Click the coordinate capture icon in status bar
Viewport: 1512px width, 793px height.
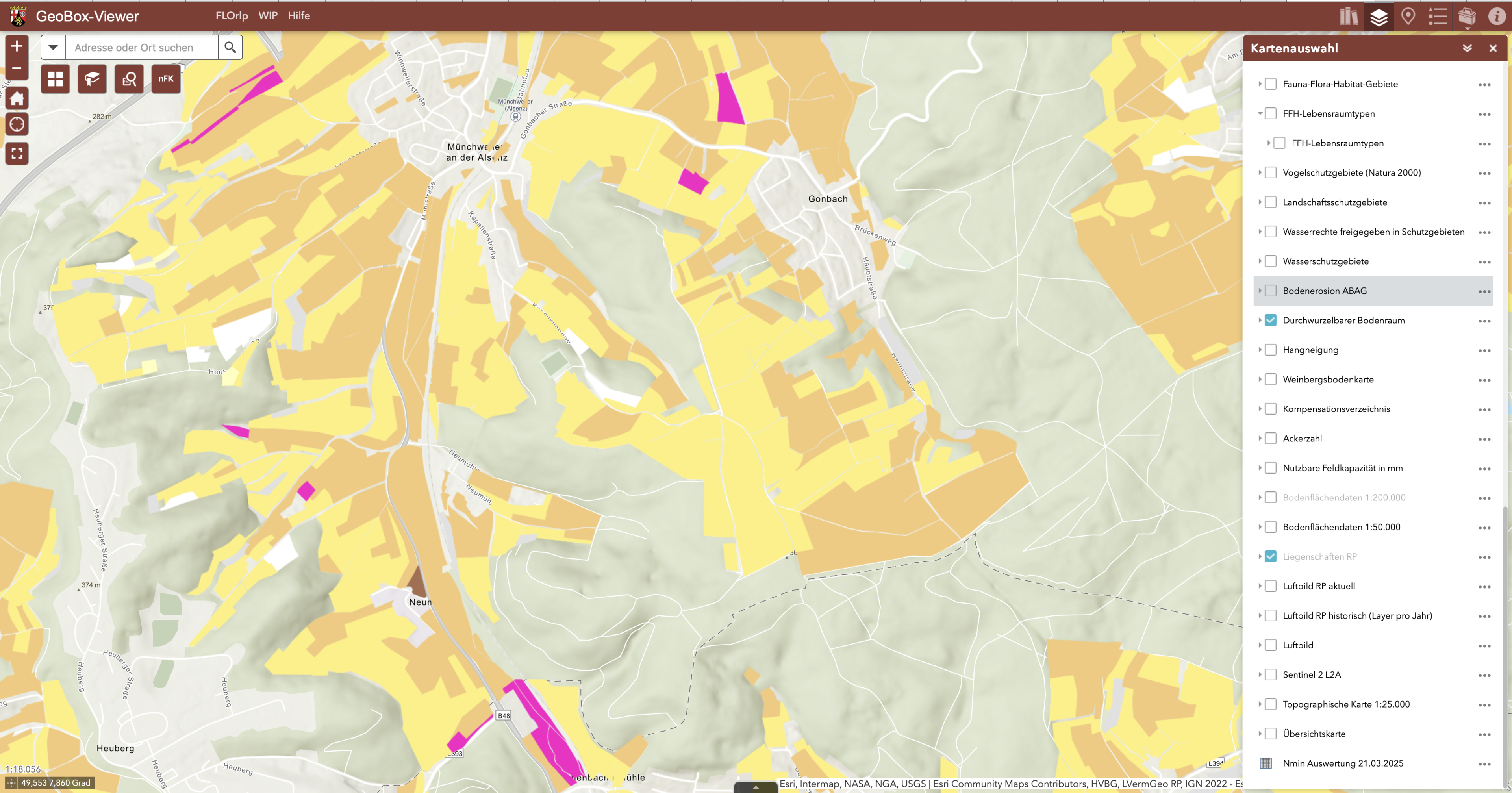[x=11, y=782]
